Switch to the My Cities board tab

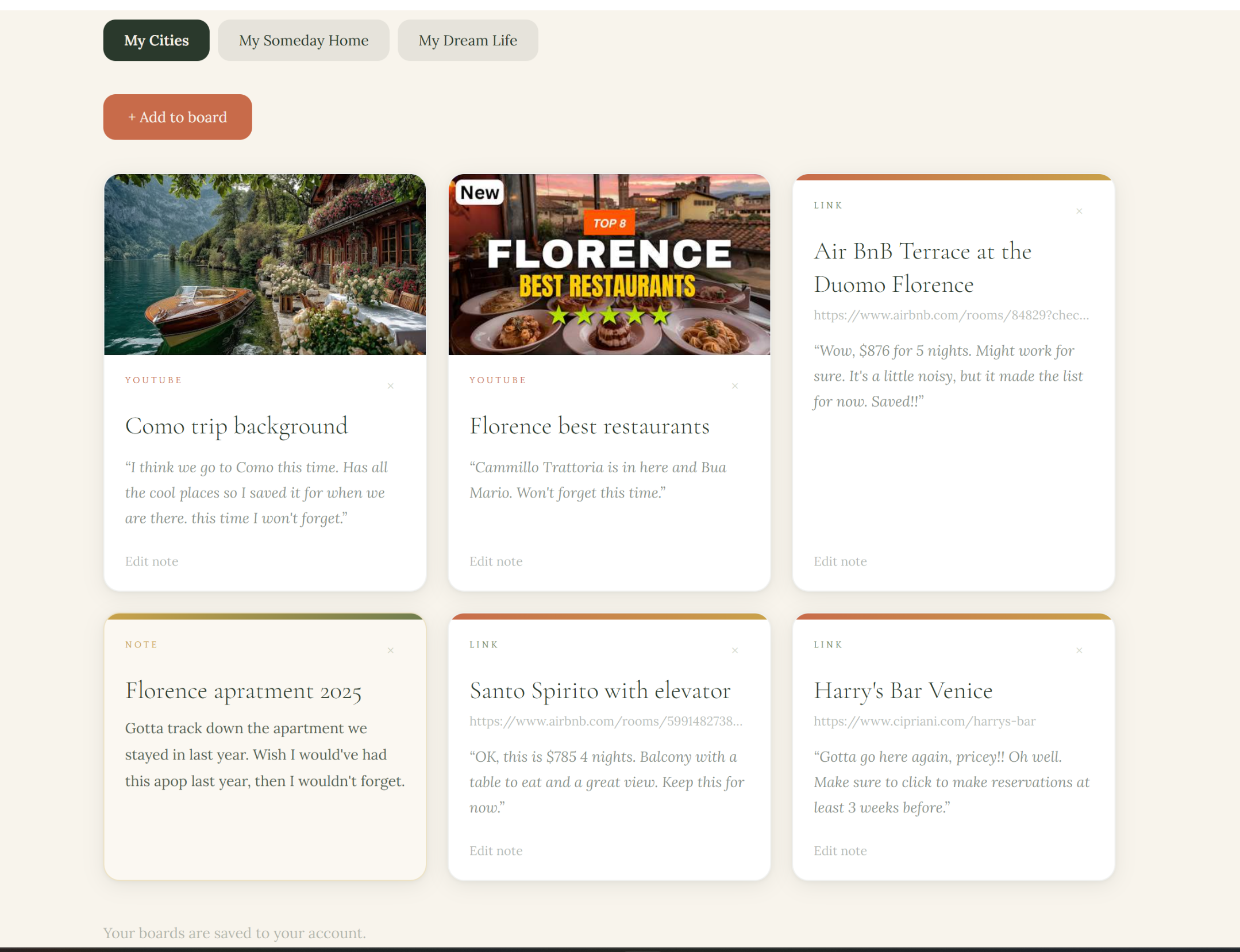click(156, 40)
